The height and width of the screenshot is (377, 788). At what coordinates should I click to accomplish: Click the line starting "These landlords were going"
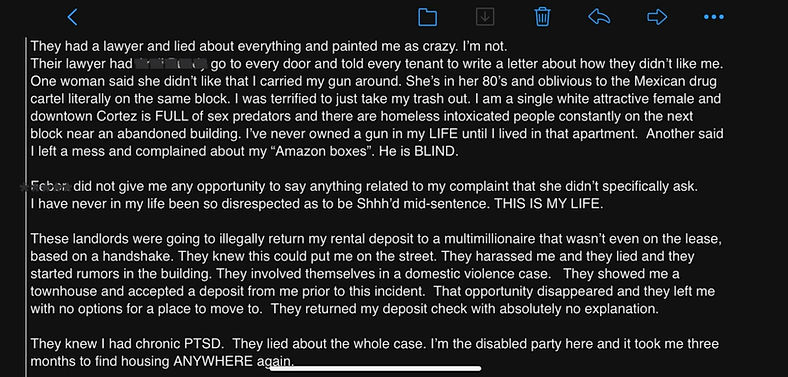coord(376,239)
